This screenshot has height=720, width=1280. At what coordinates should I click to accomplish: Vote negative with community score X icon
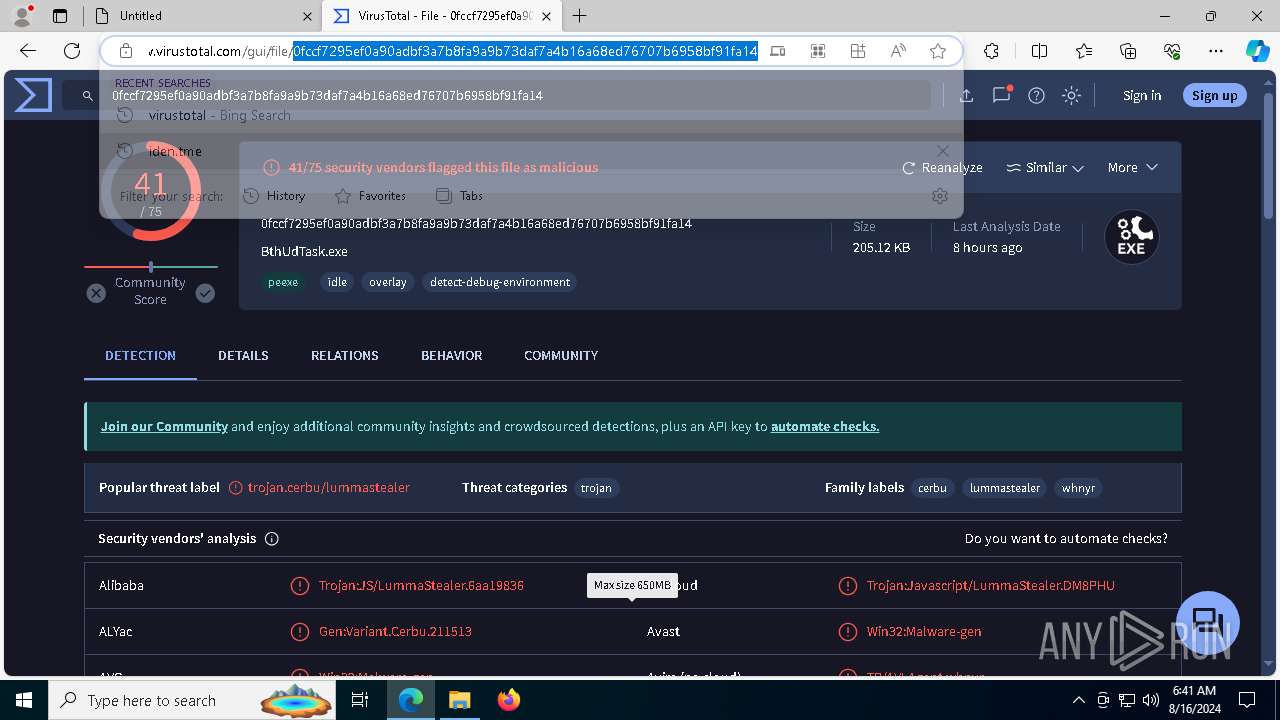[x=96, y=293]
